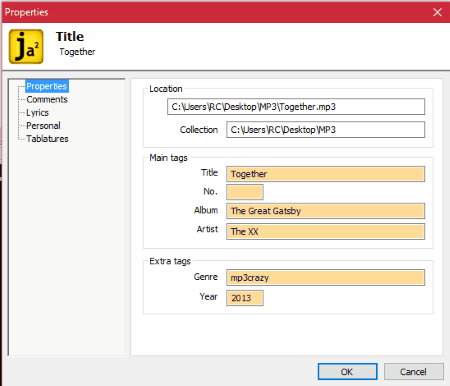Open the Personal section
Screen dimensions: 450x386
(43, 126)
